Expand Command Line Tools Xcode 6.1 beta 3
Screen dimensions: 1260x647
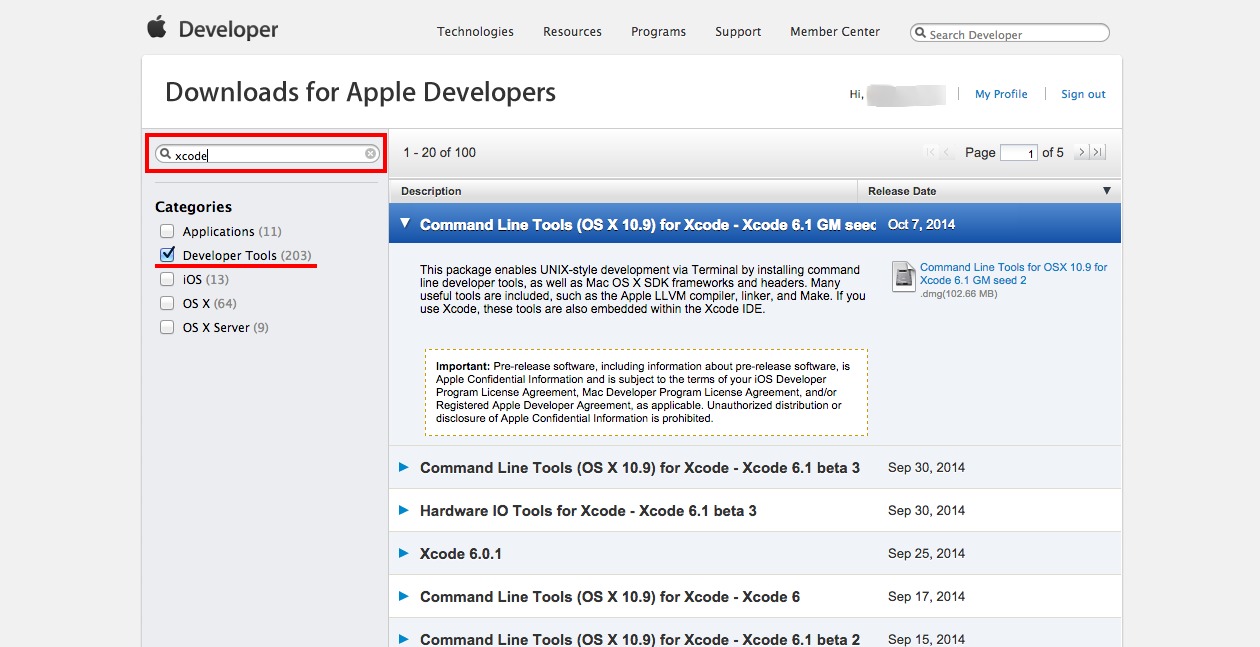[404, 467]
